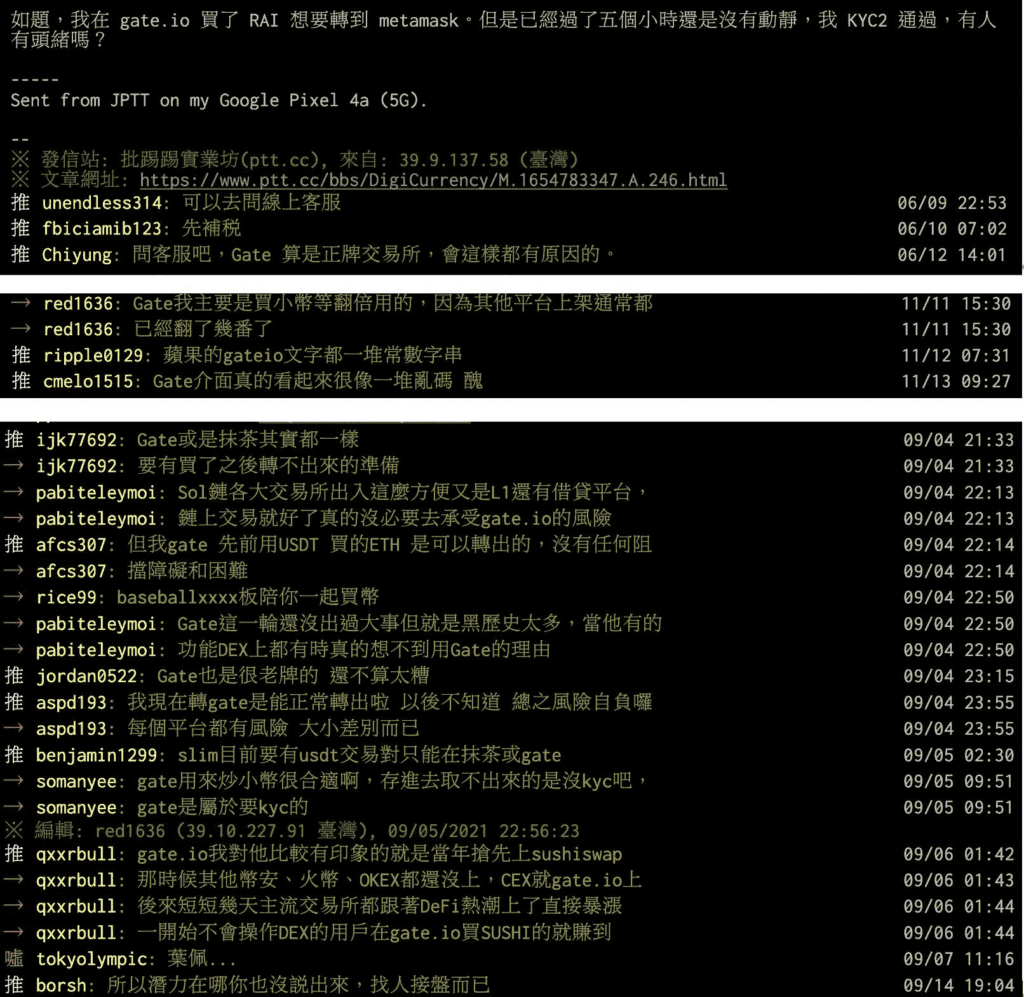Click comment '先補稅'
The height and width of the screenshot is (997, 1024).
click(x=212, y=228)
